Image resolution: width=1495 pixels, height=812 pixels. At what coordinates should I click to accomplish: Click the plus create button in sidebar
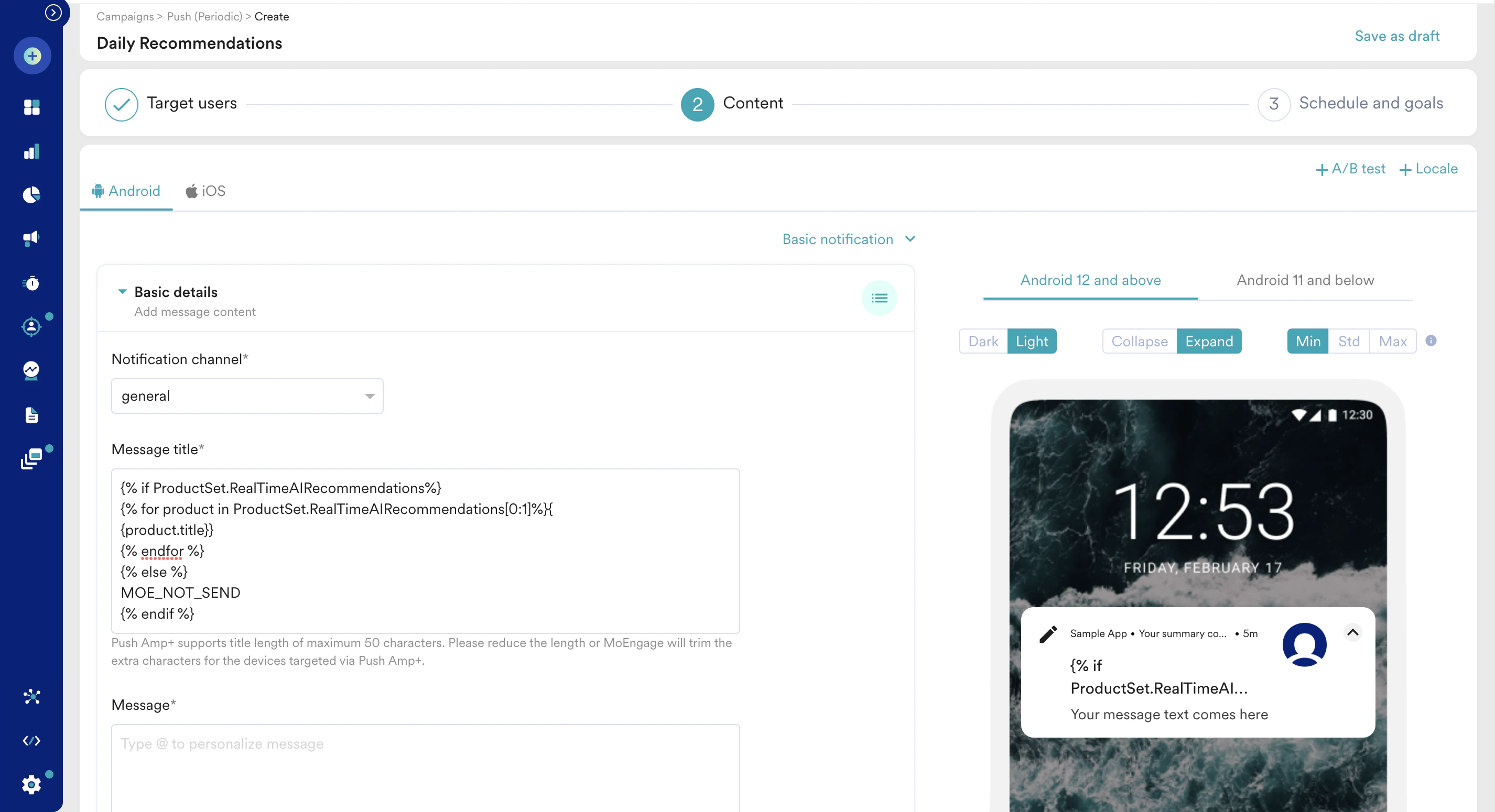pyautogui.click(x=32, y=56)
